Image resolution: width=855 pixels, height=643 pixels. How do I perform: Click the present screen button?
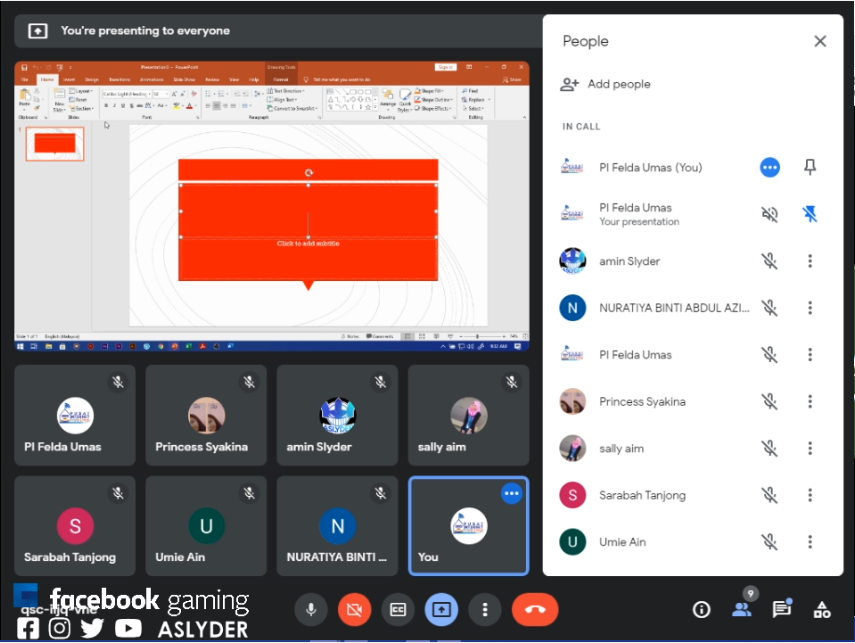pyautogui.click(x=441, y=609)
